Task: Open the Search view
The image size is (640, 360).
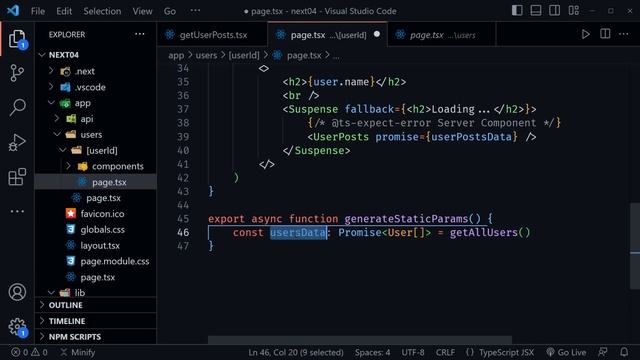Action: tap(17, 107)
